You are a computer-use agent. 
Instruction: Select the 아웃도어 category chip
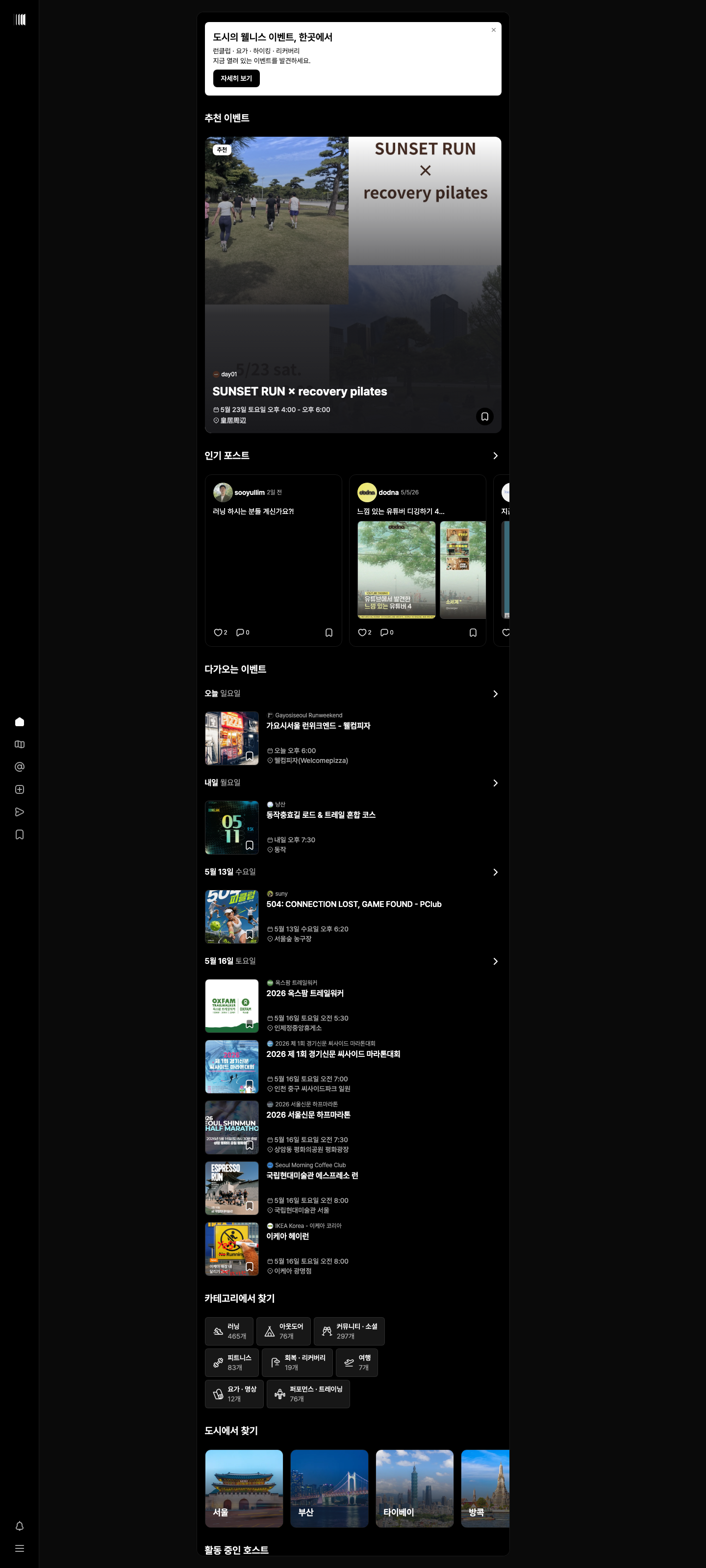tap(284, 1331)
